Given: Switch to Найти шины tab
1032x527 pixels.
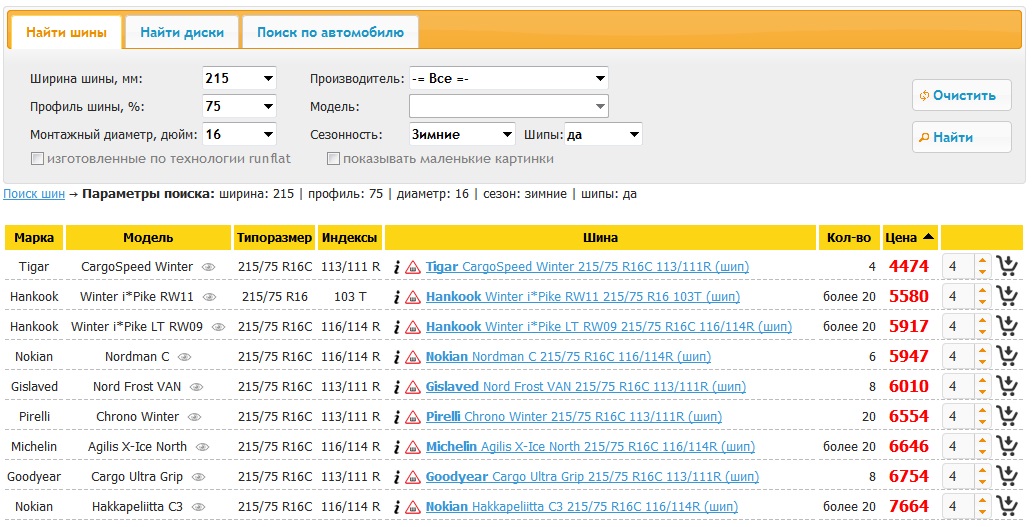Looking at the screenshot, I should point(66,32).
